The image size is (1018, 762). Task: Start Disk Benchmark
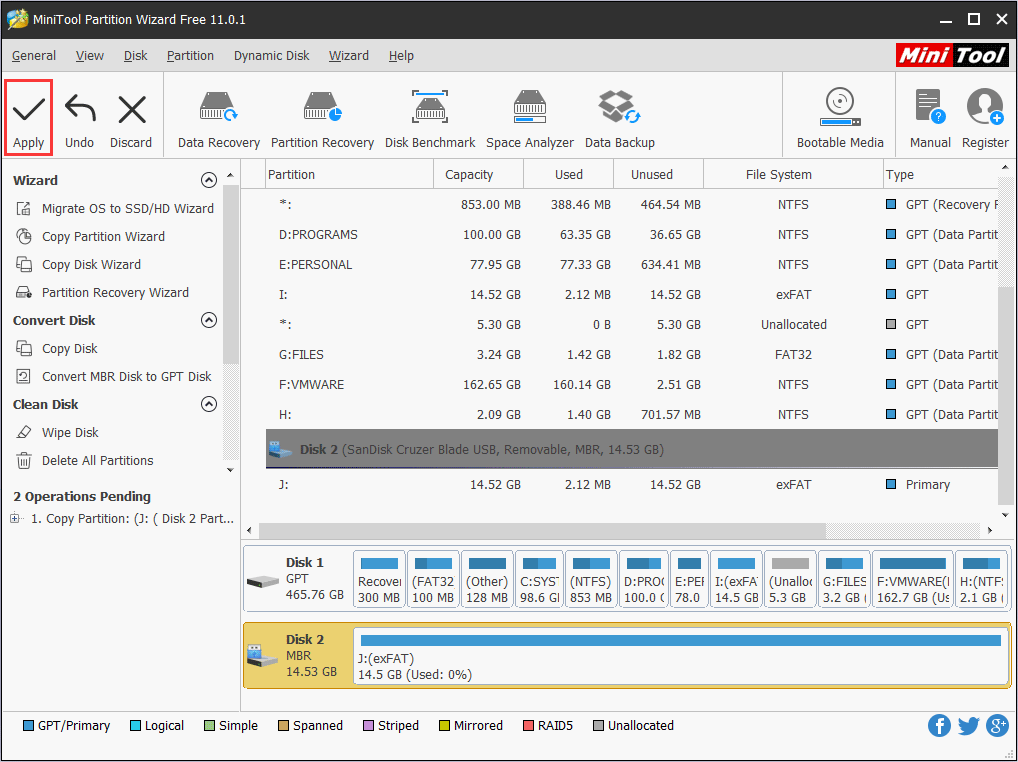point(430,121)
